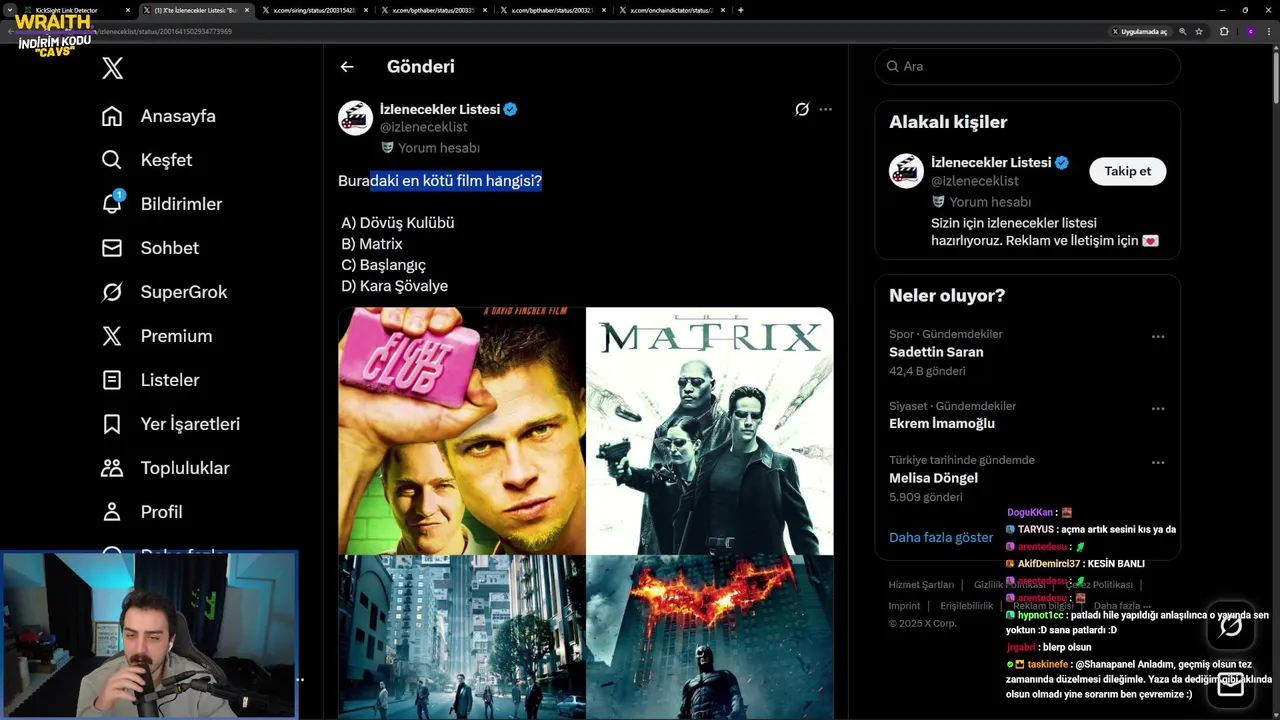Click option text 'B) Matrix'
1280x720 pixels.
(x=372, y=244)
